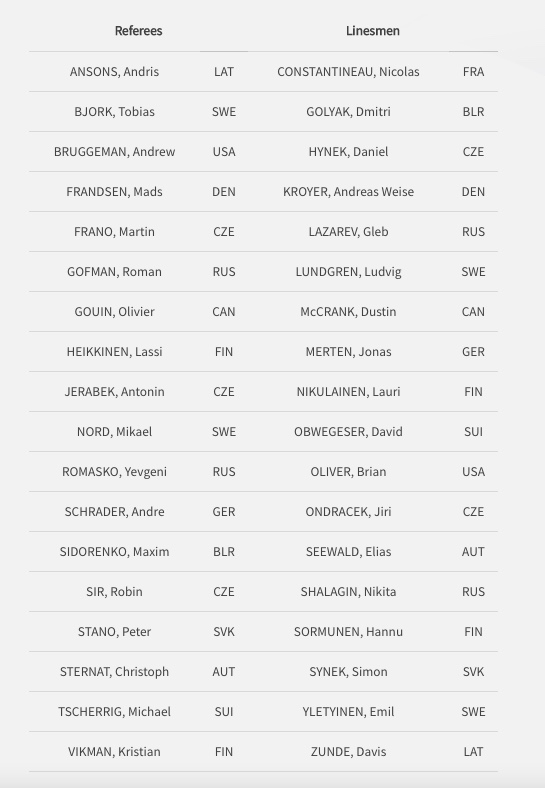Select linesman ZUNDE, Davis
Screen dimensions: 545x788
(348, 751)
